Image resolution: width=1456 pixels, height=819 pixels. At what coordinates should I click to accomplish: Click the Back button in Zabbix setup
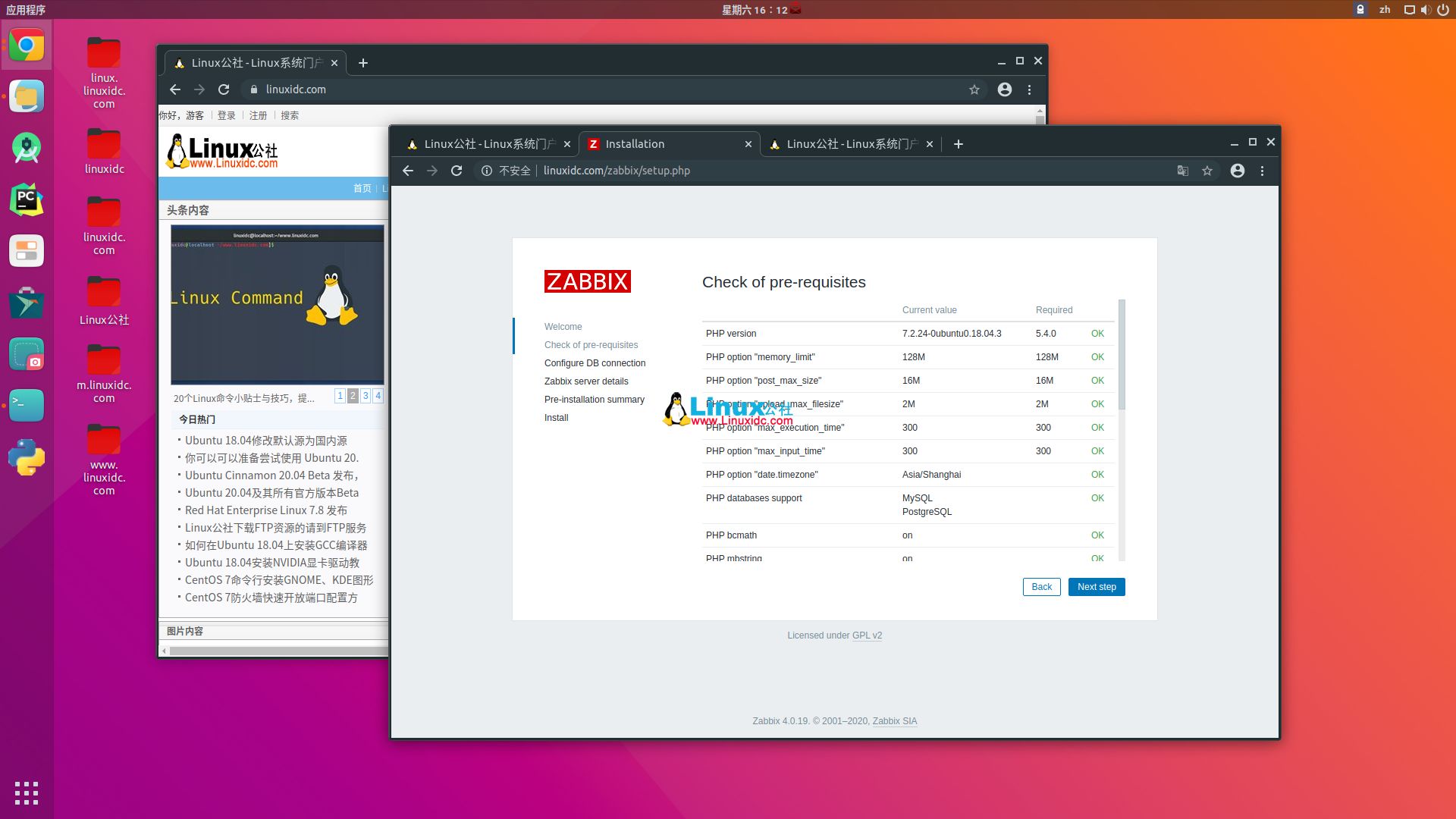coord(1042,587)
